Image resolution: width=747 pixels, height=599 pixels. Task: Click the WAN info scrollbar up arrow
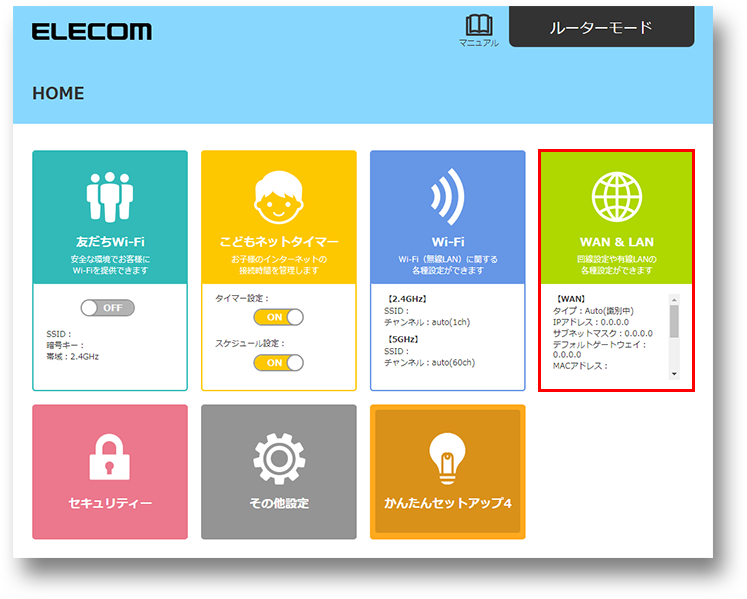coord(674,300)
